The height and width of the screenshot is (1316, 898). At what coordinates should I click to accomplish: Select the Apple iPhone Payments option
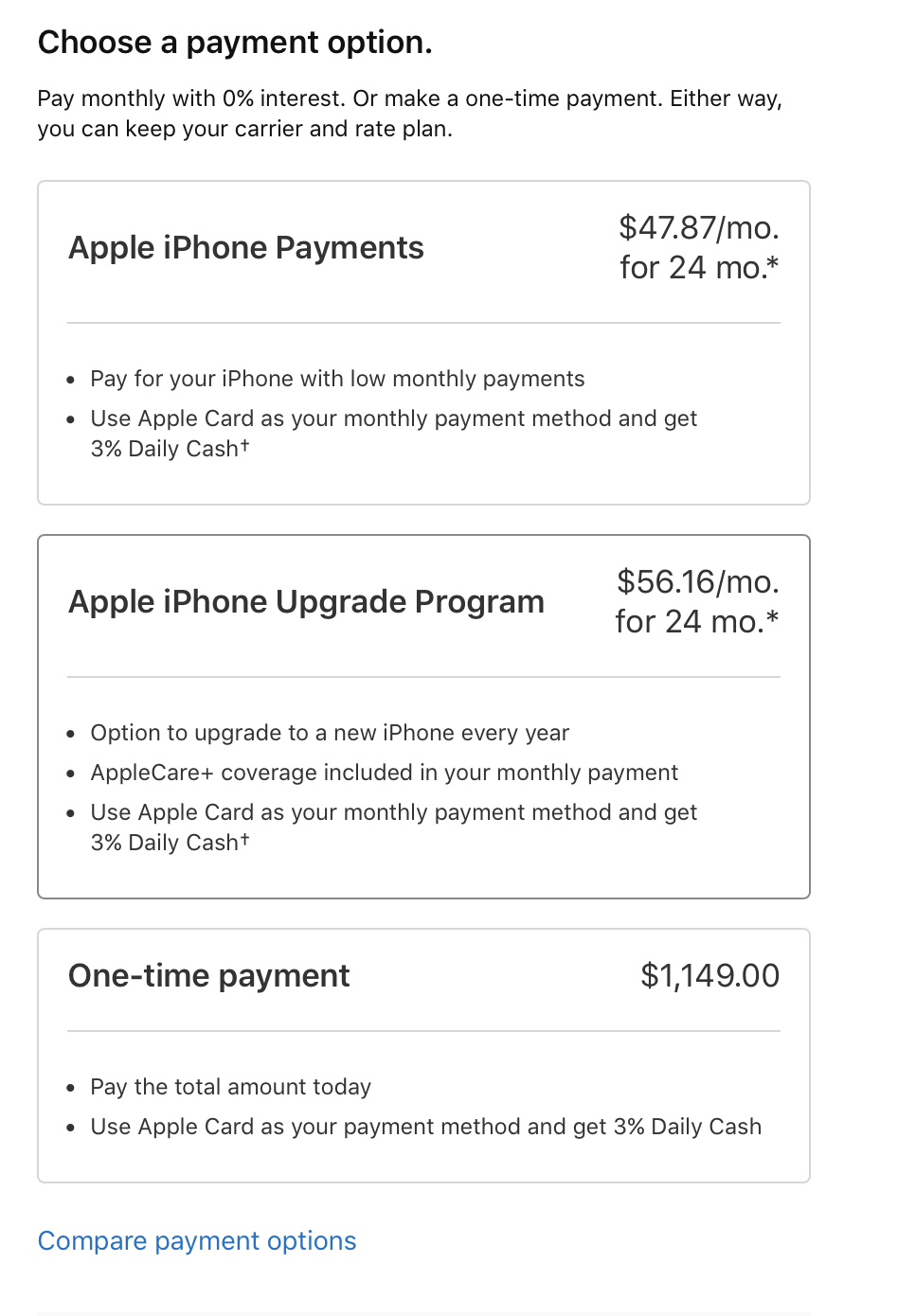(246, 248)
